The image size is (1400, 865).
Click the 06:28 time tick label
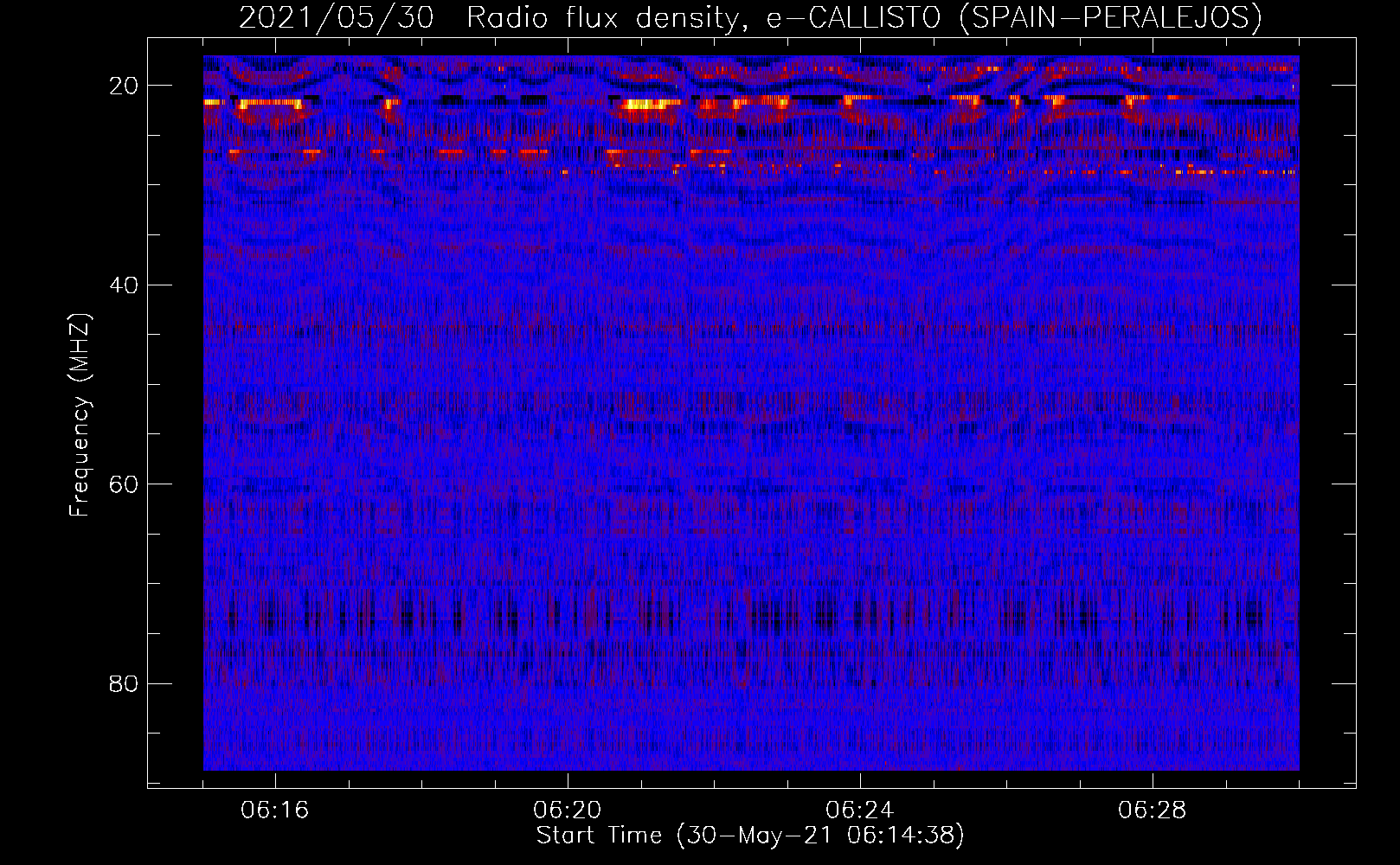[x=1153, y=811]
